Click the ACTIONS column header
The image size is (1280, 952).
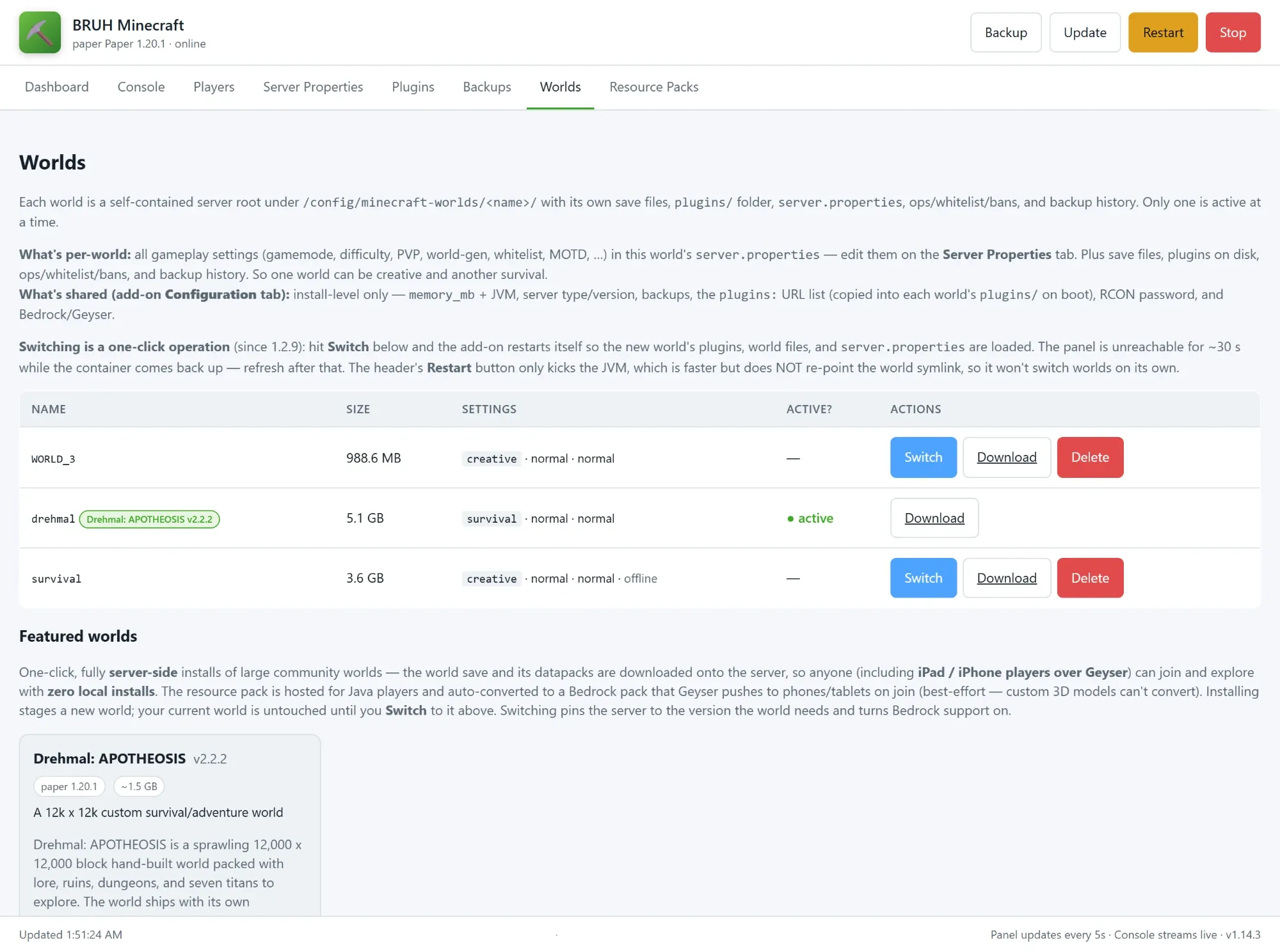click(915, 409)
